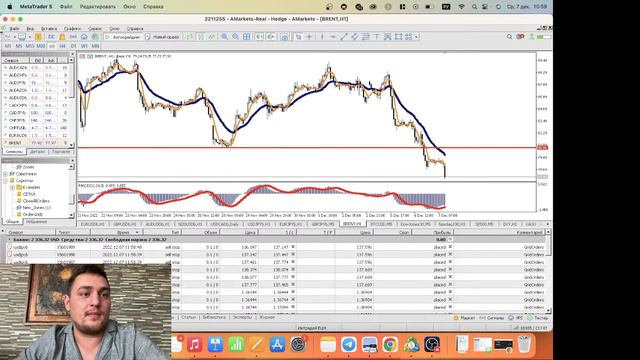Switch to USDCAD,Daily chart tab

click(224, 224)
